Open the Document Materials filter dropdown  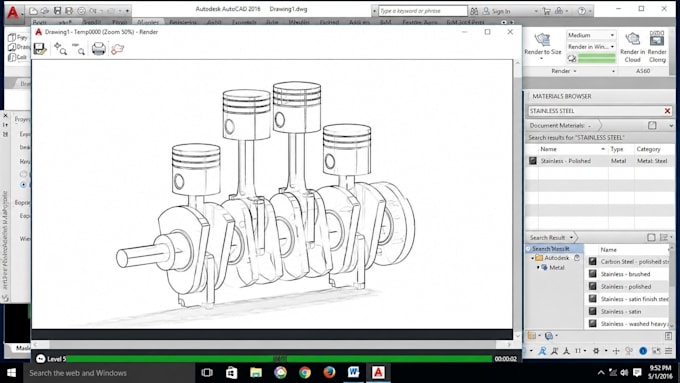click(x=590, y=126)
